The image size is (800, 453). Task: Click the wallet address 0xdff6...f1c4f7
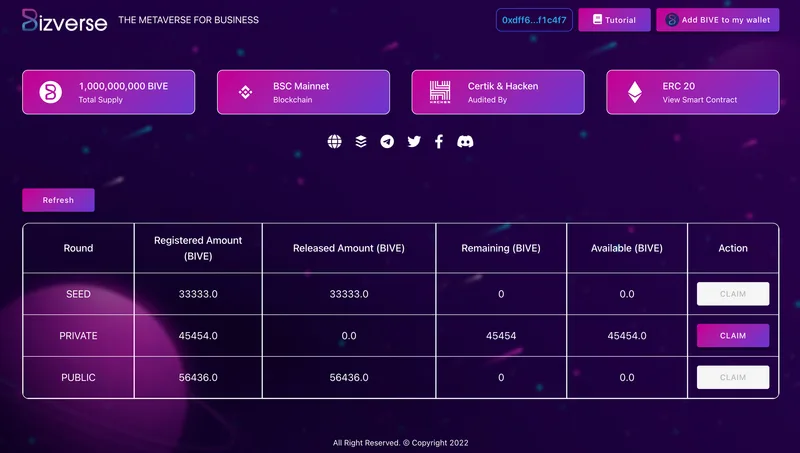click(534, 20)
